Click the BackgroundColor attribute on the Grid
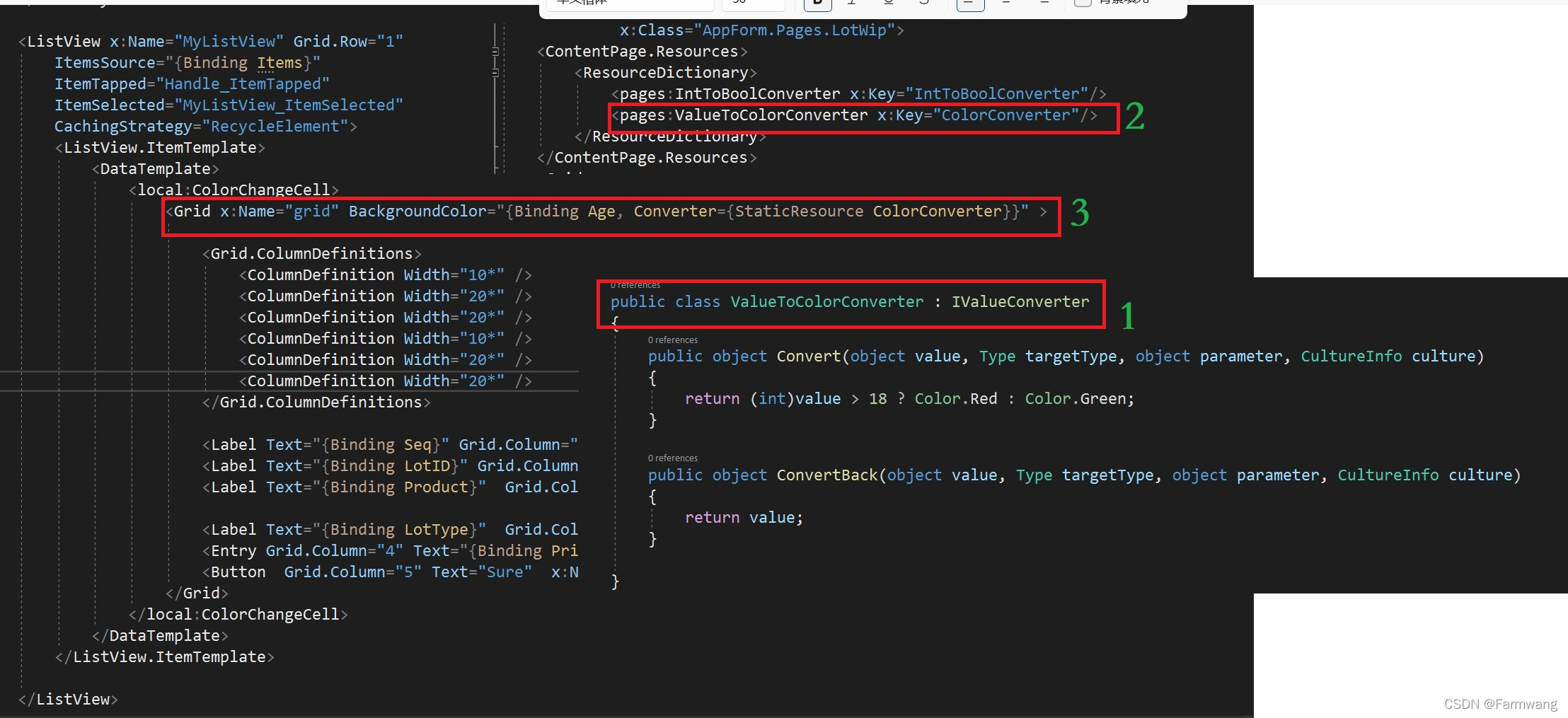This screenshot has height=718, width=1568. (417, 212)
